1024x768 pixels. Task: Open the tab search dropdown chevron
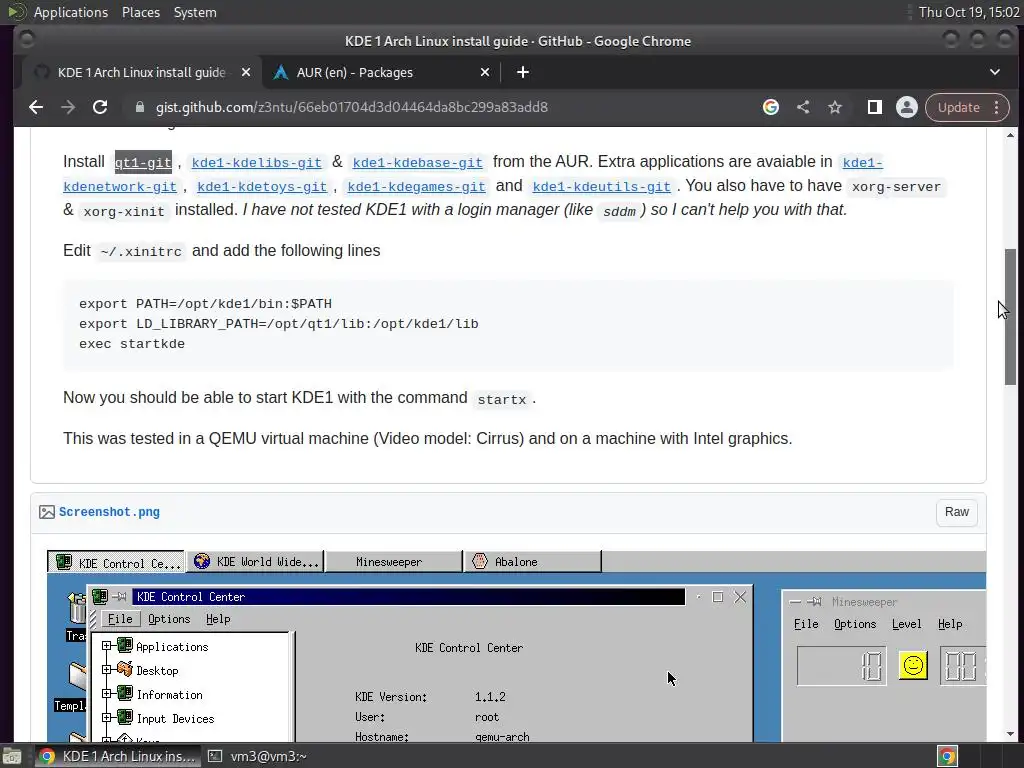(995, 72)
